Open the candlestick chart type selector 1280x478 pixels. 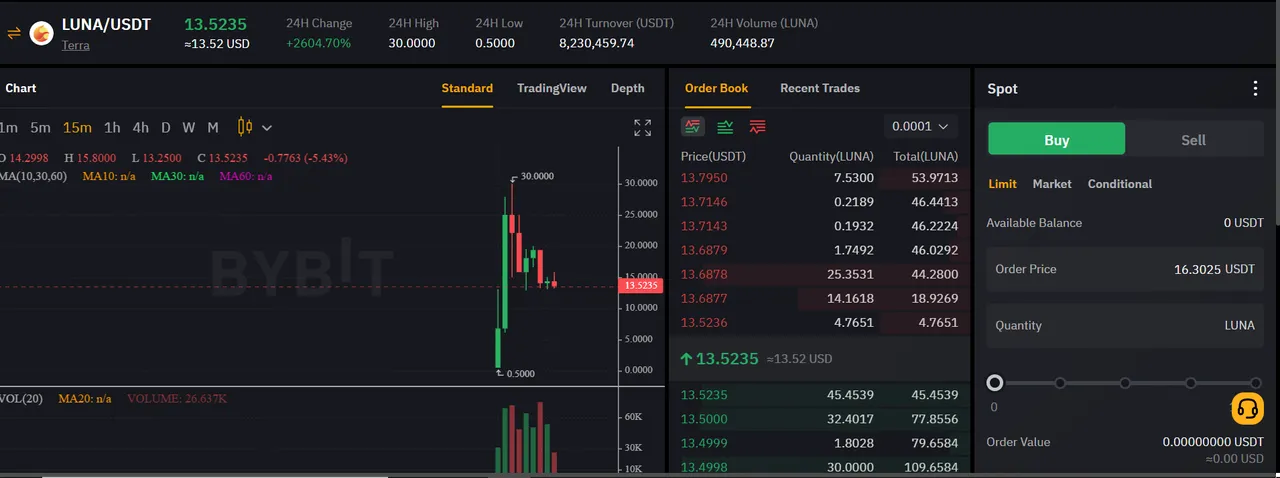pyautogui.click(x=245, y=127)
